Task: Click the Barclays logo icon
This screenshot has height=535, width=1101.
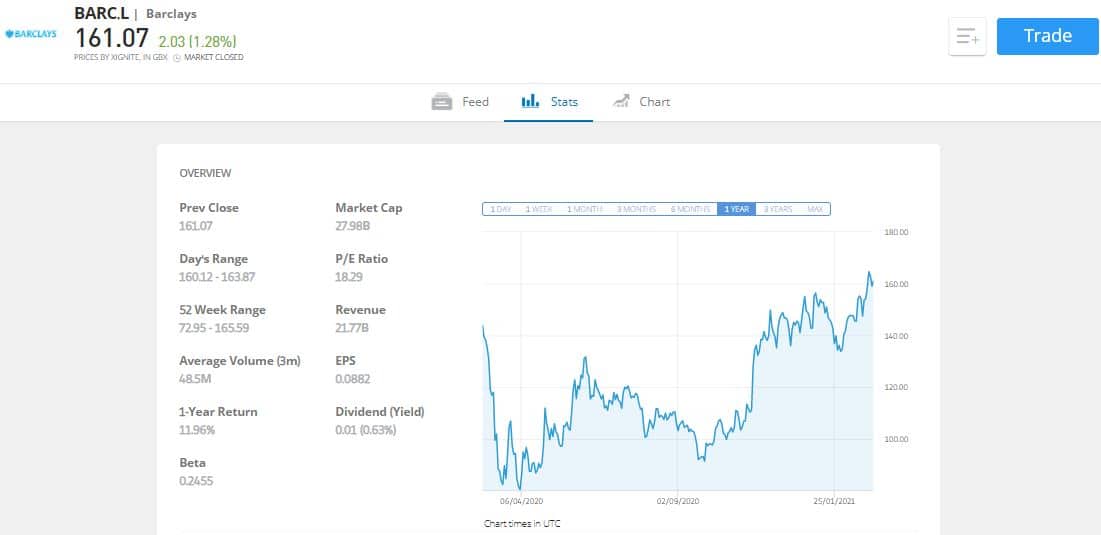Action: click(x=31, y=34)
